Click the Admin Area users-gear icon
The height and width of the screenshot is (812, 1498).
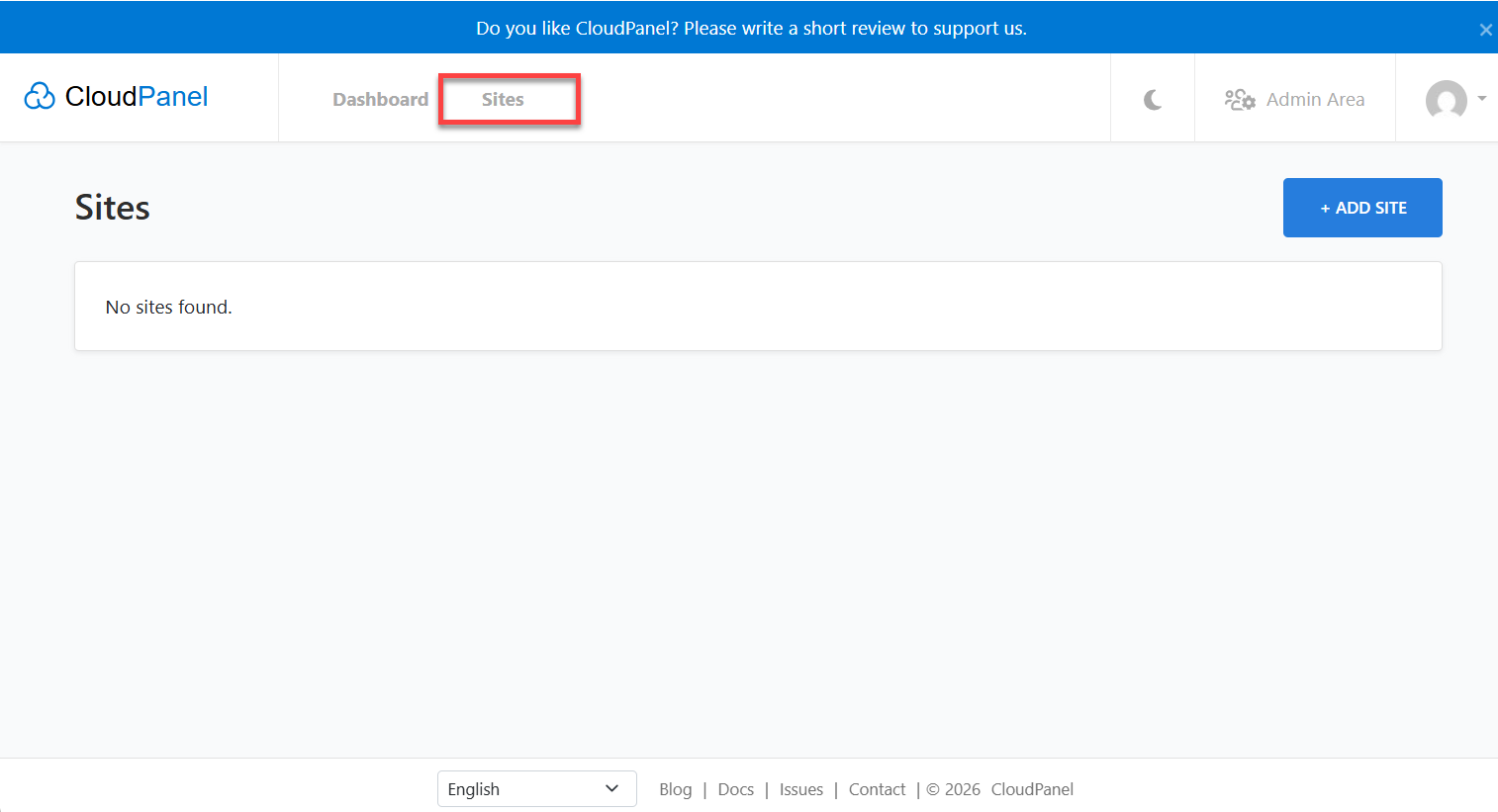1240,100
